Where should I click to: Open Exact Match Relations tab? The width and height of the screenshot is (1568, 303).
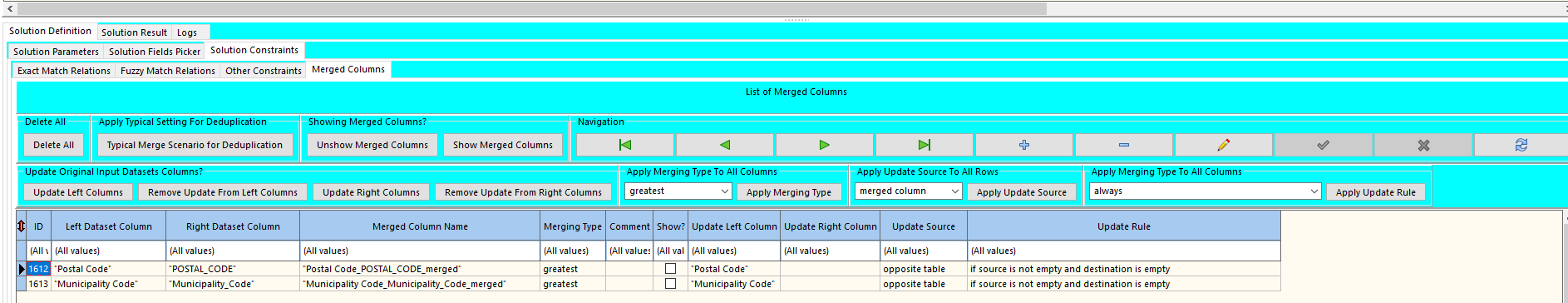click(x=64, y=71)
